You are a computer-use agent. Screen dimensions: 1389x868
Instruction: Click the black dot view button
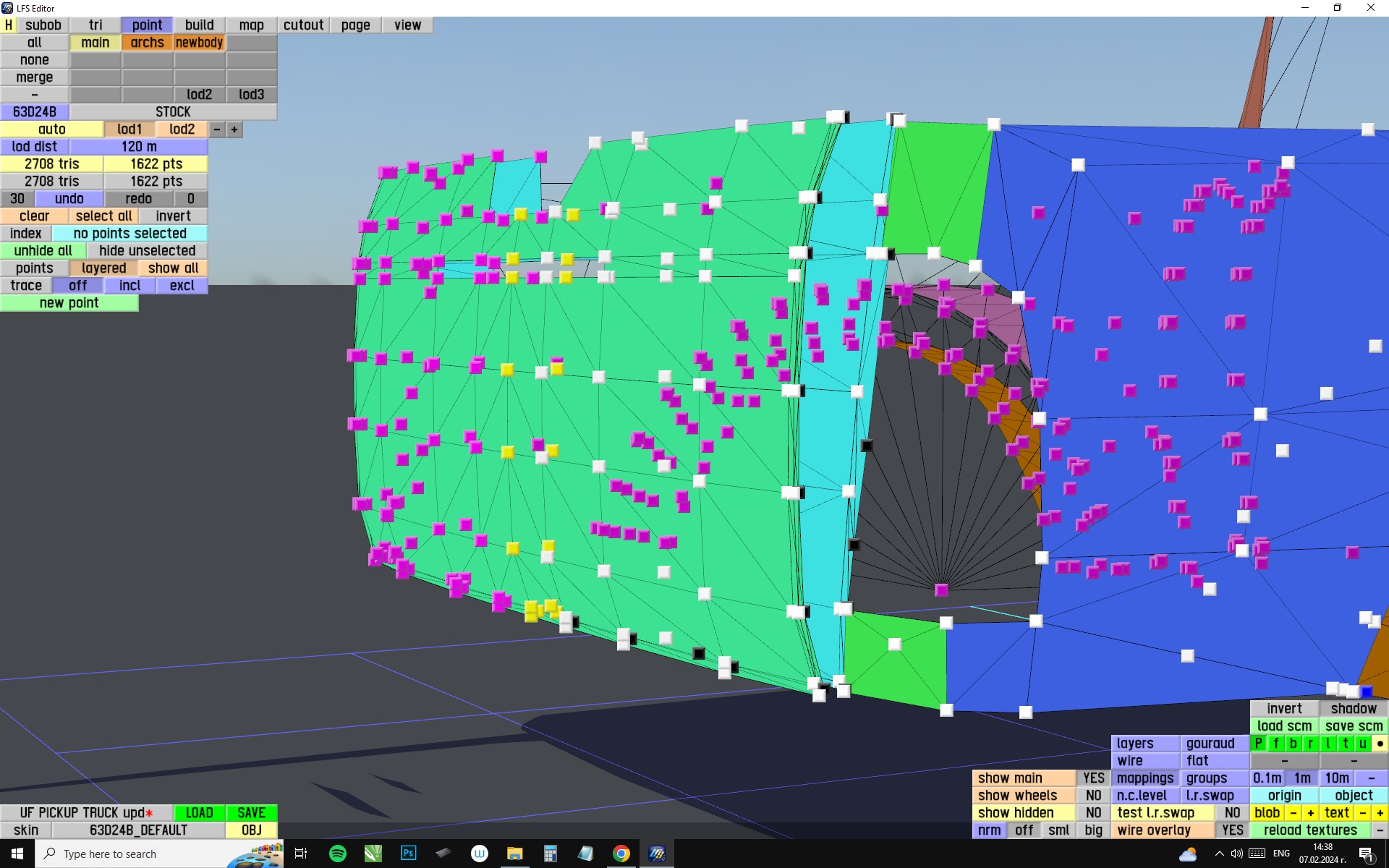pyautogui.click(x=1380, y=743)
